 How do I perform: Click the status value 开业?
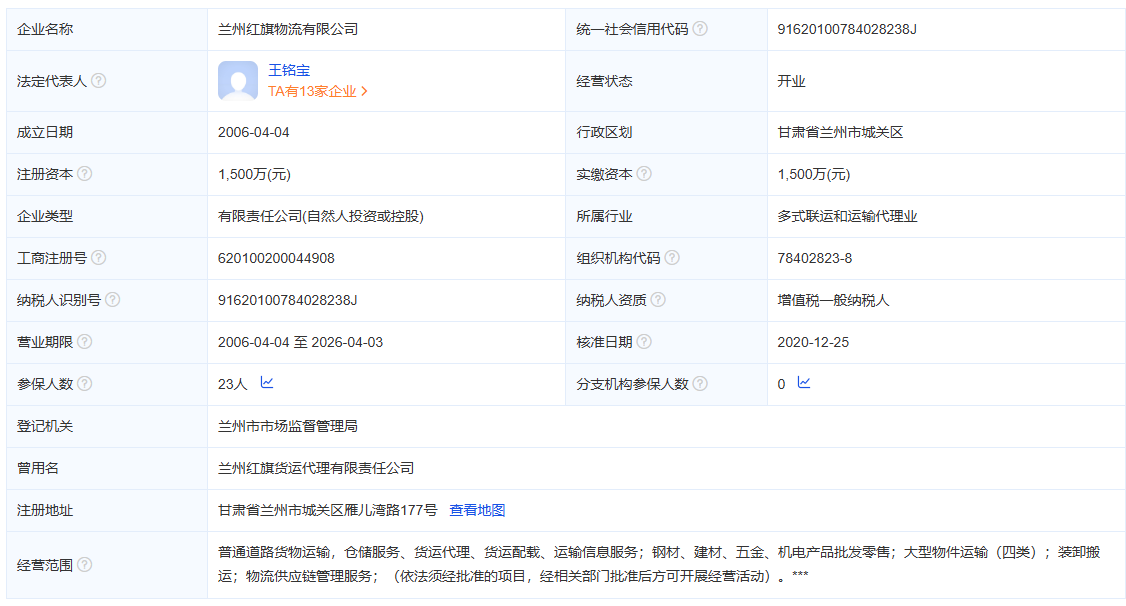(791, 81)
